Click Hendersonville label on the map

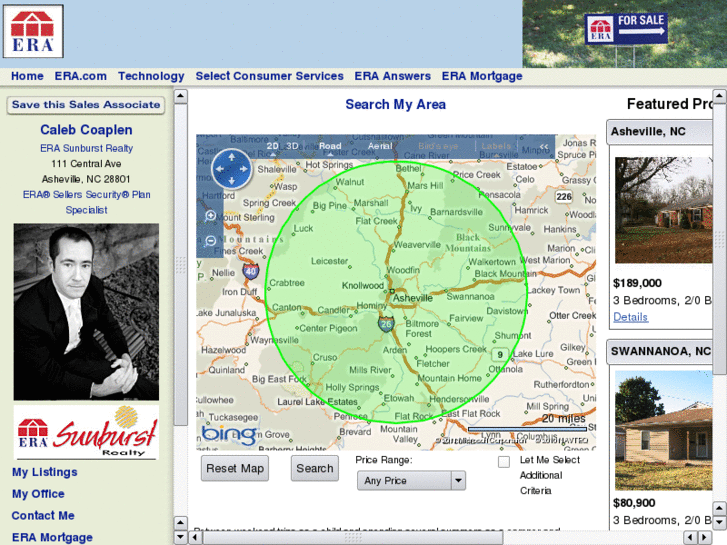459,399
